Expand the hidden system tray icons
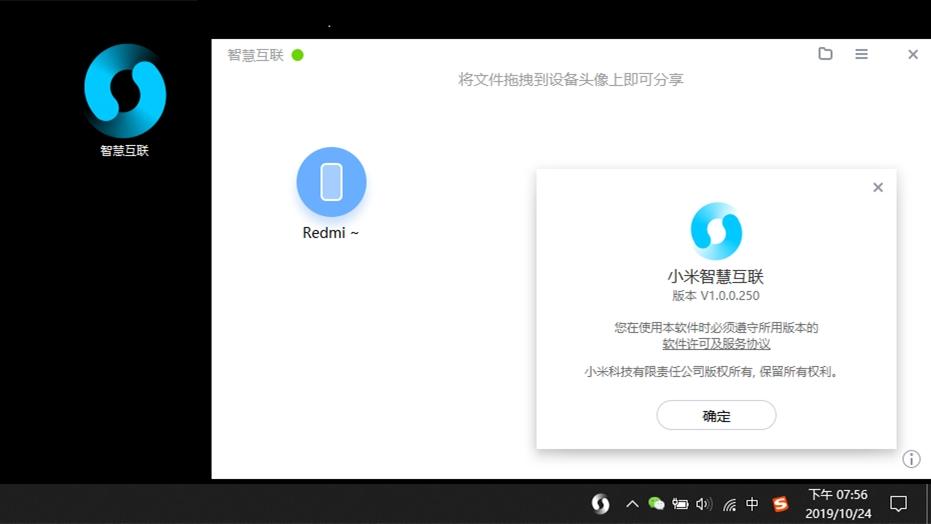931x524 pixels. 632,504
